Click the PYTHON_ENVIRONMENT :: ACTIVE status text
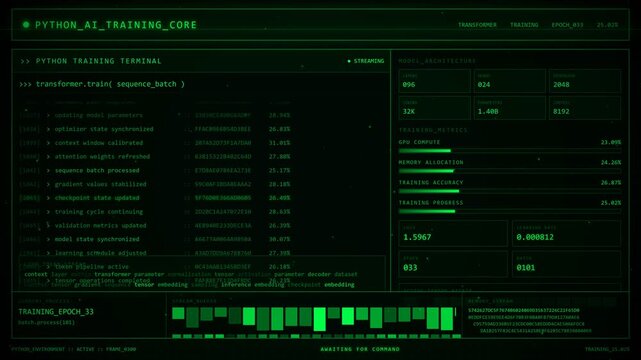Image resolution: width=641 pixels, height=360 pixels. coord(53,349)
